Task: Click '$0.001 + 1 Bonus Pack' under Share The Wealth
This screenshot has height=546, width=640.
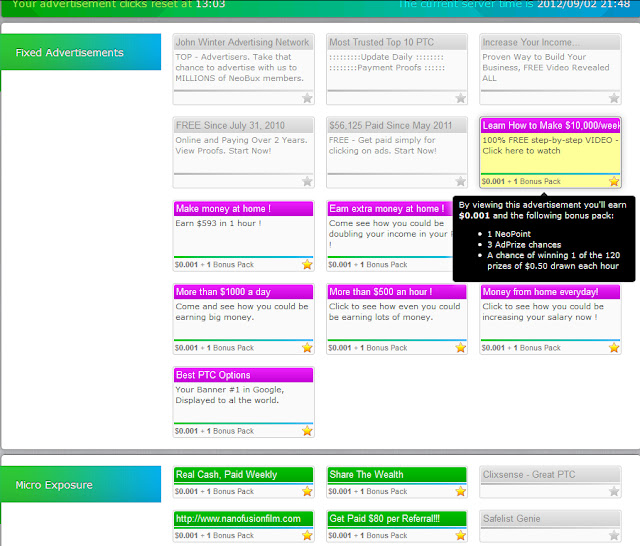Action: coord(368,491)
